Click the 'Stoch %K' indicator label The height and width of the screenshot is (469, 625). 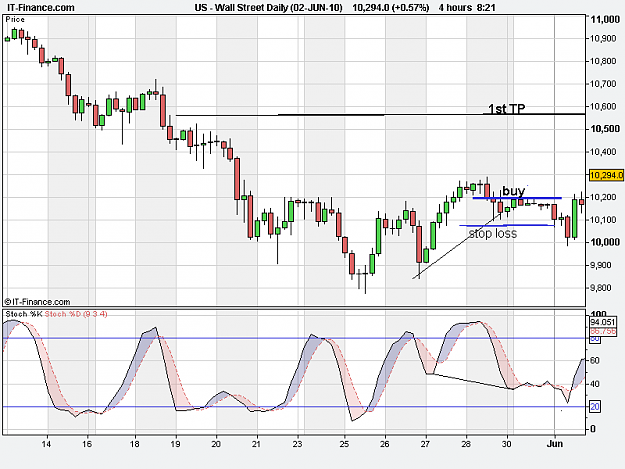click(24, 314)
